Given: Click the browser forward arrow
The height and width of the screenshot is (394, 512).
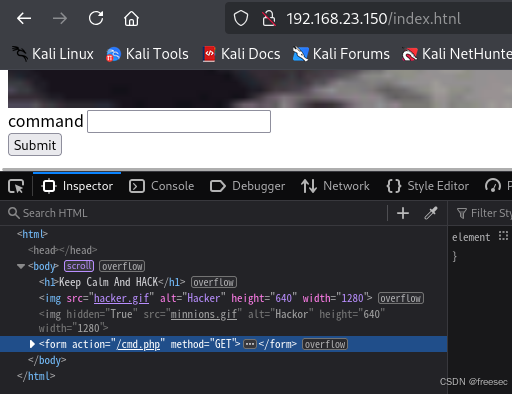Looking at the screenshot, I should 60,18.
